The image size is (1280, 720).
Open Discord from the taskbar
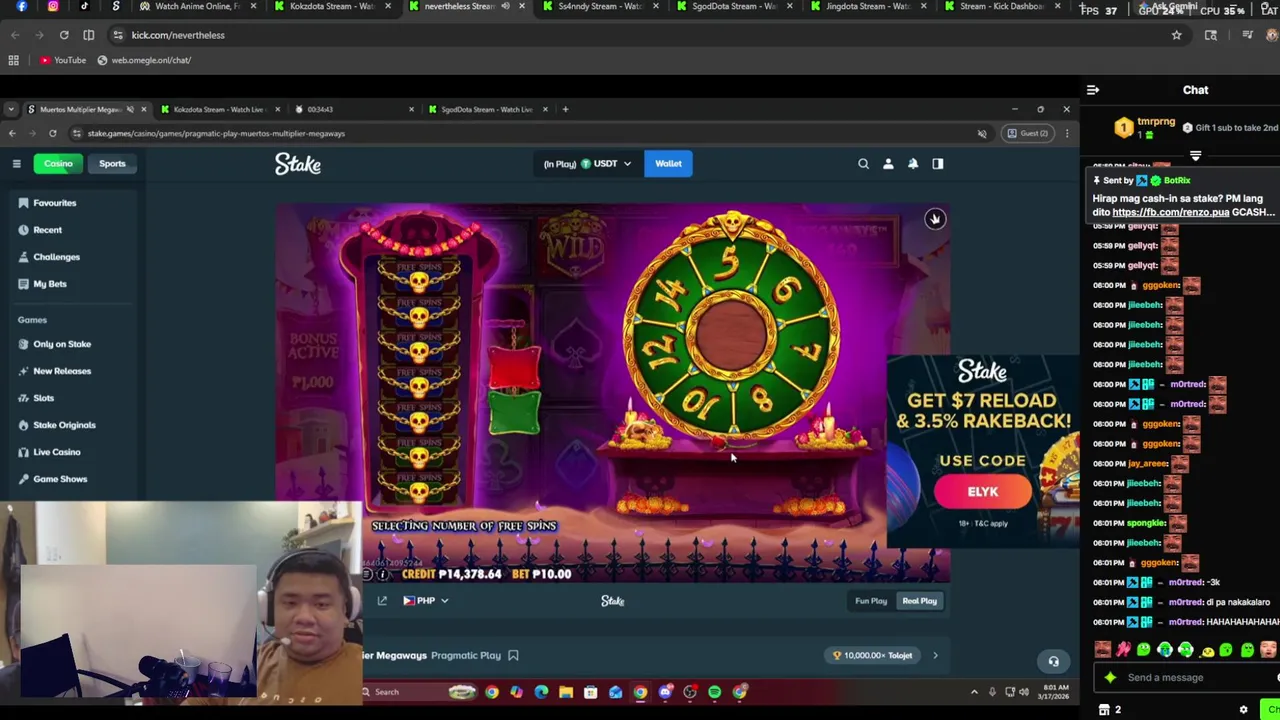coord(665,692)
